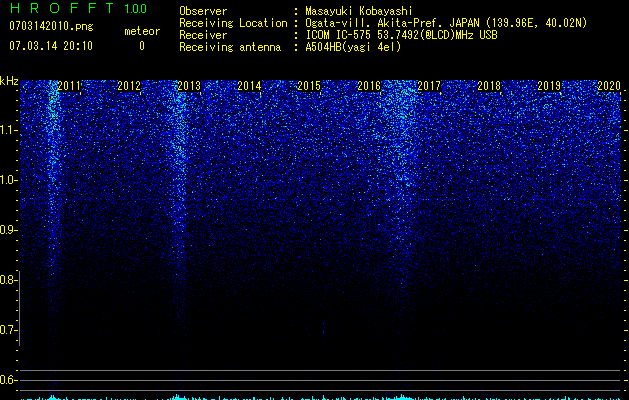Screen dimensions: 629x400
Task: Click the meteor count value 0
Action: tap(142, 46)
